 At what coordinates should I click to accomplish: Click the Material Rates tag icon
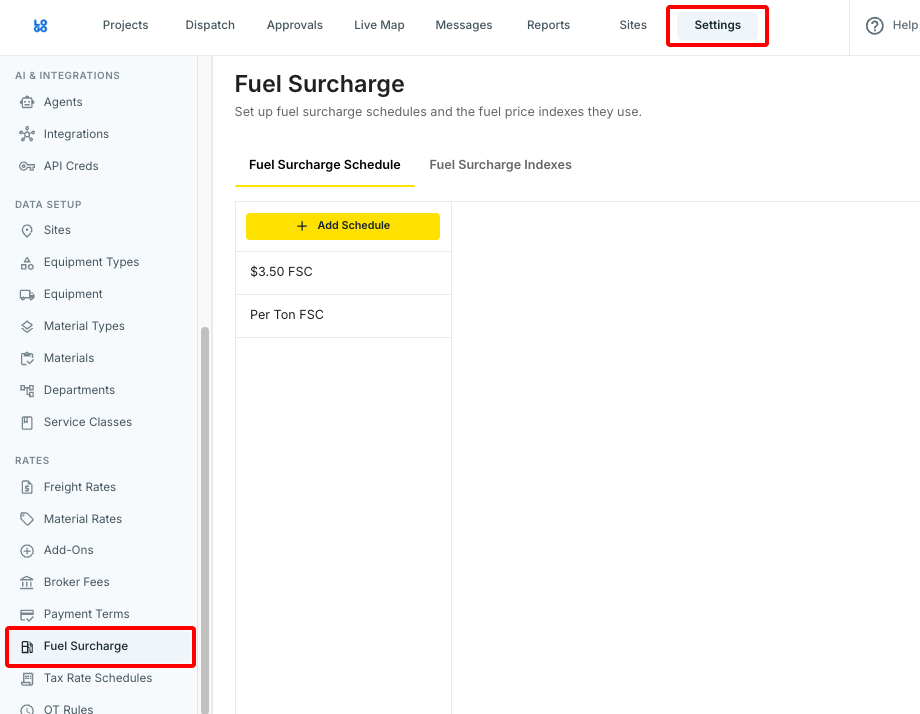[27, 519]
